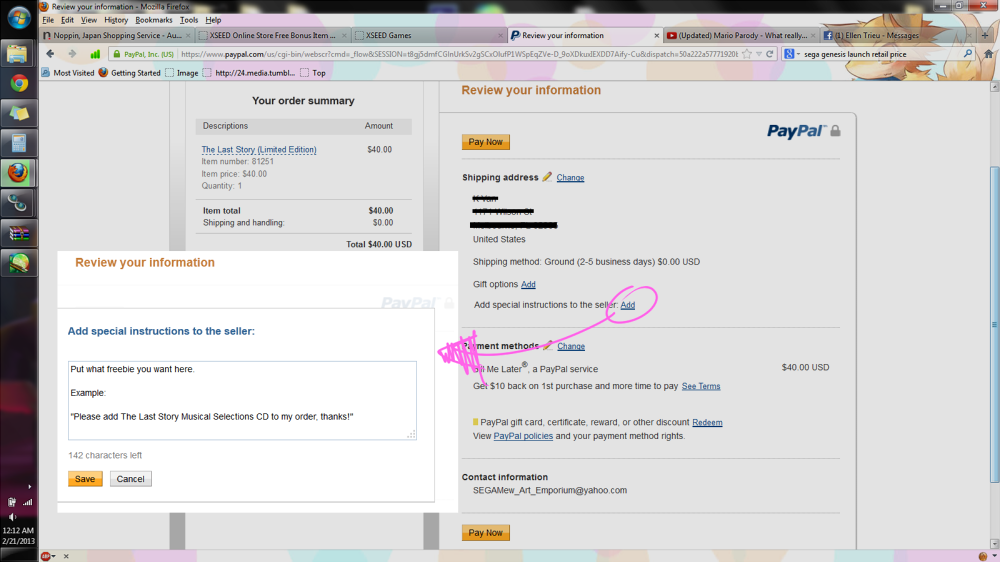1000x562 pixels.
Task: Click green signal bars toolbar icon
Action: pyautogui.click(x=95, y=54)
